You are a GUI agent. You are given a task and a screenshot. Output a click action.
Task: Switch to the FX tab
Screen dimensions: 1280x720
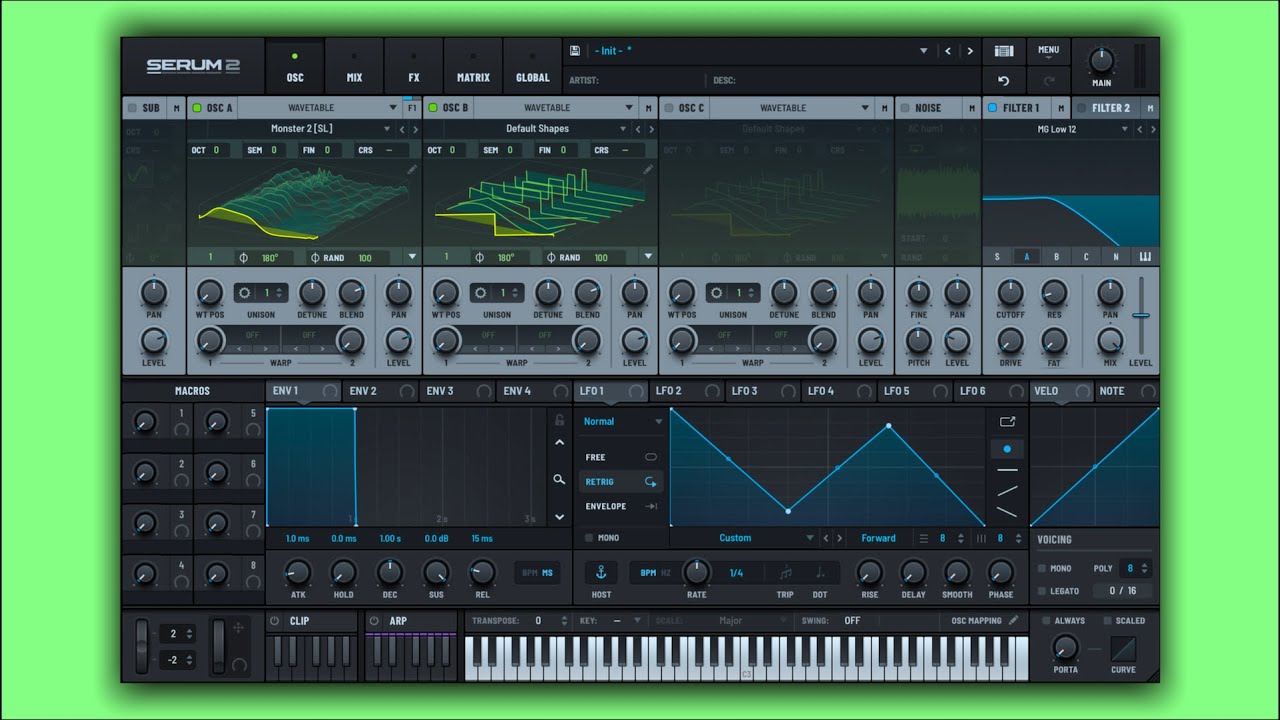coord(414,68)
